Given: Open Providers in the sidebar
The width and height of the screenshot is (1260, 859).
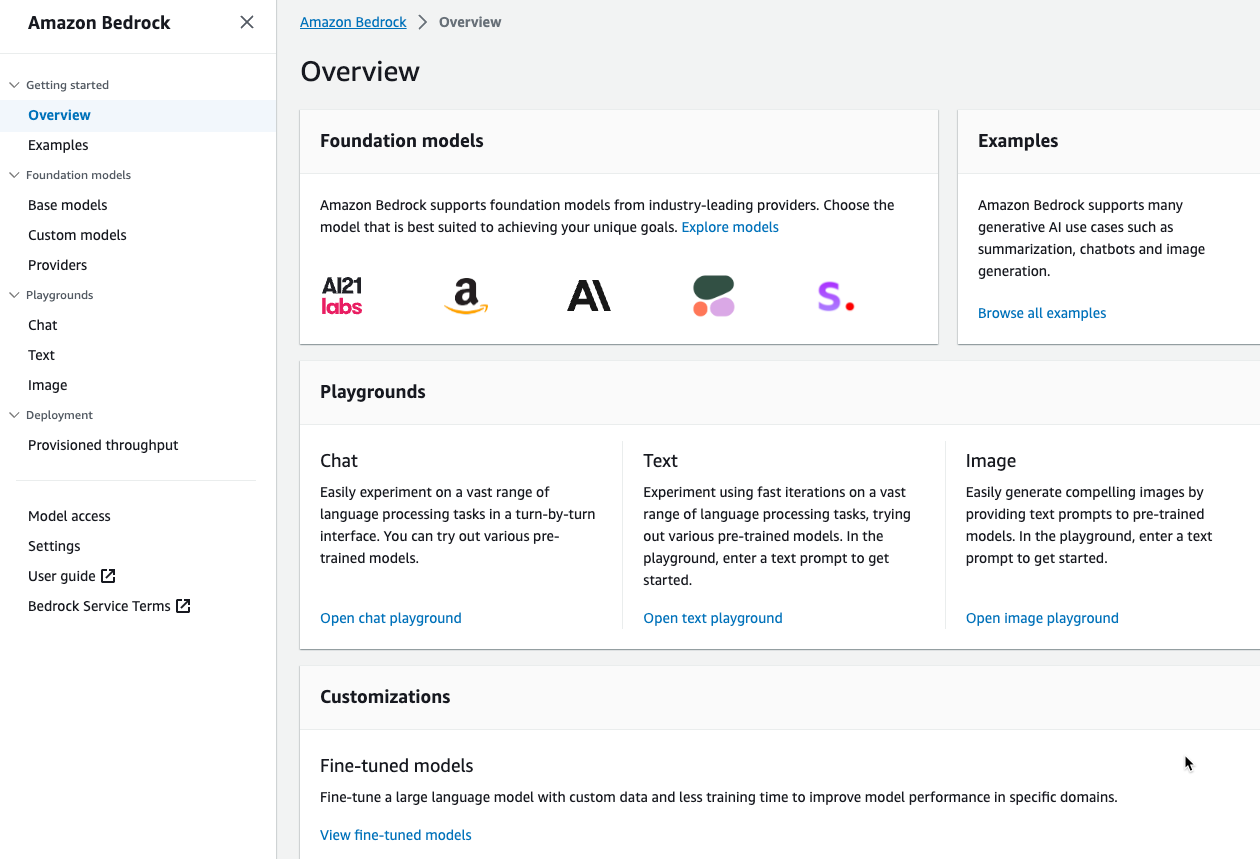Looking at the screenshot, I should pyautogui.click(x=57, y=265).
